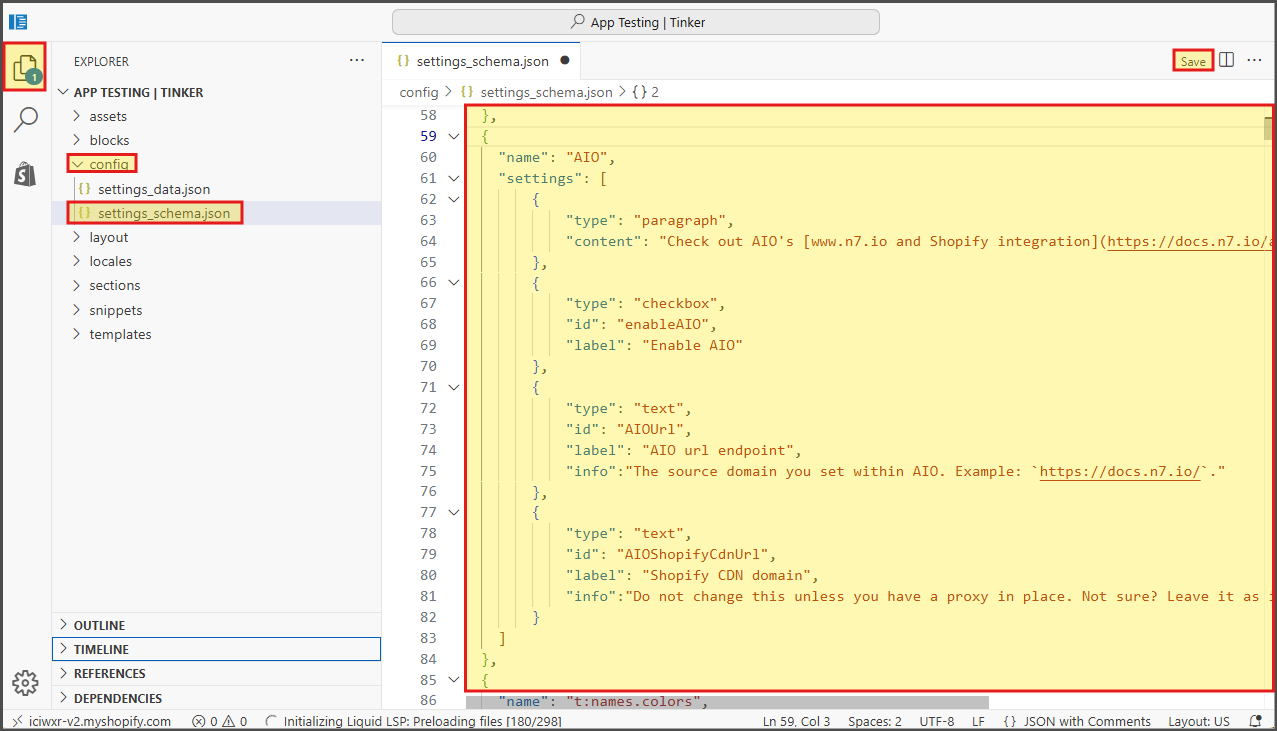Click the notifications bell in status bar

(x=1256, y=721)
